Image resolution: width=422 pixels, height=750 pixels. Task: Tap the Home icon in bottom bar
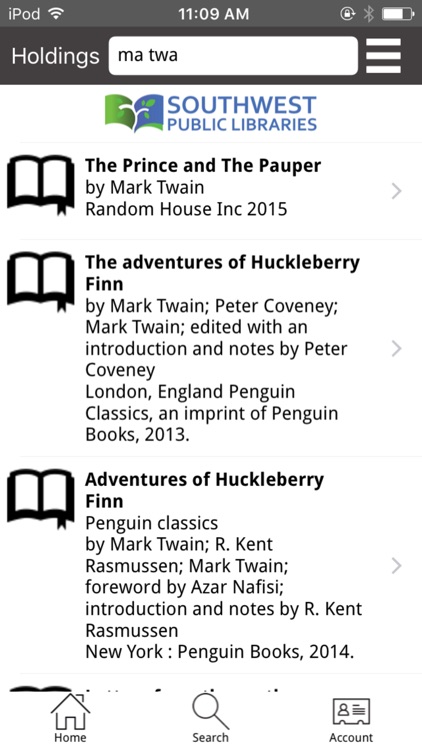pyautogui.click(x=70, y=711)
